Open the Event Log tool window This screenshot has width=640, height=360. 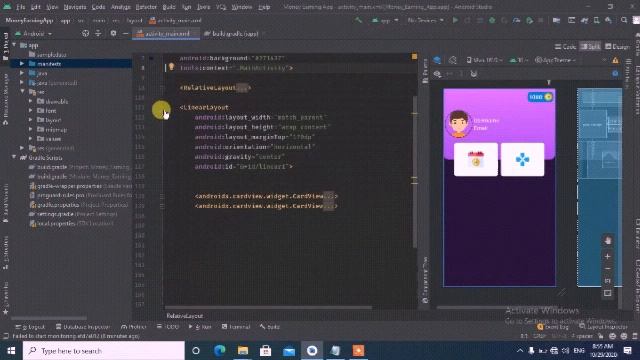click(x=553, y=327)
